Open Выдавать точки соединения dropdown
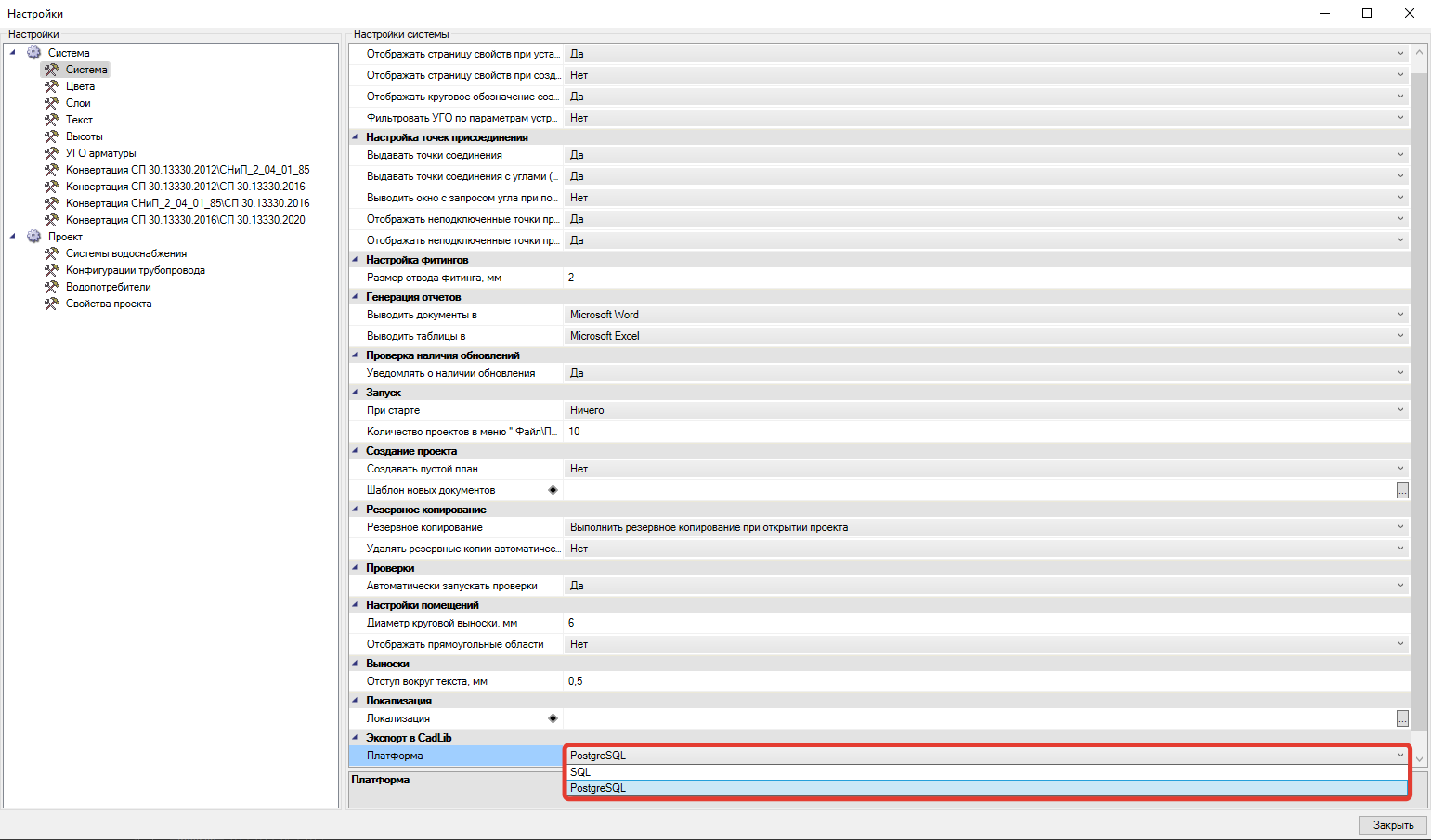Image resolution: width=1431 pixels, height=840 pixels. (1400, 155)
